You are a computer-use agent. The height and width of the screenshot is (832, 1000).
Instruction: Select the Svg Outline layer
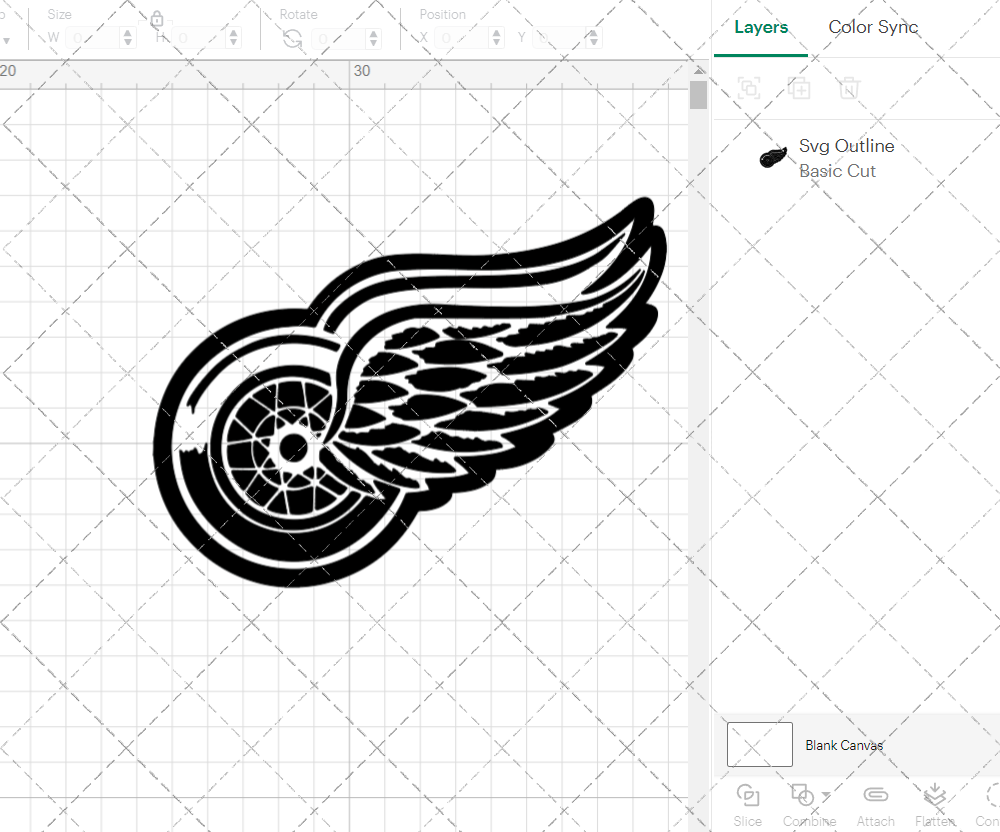click(x=846, y=145)
